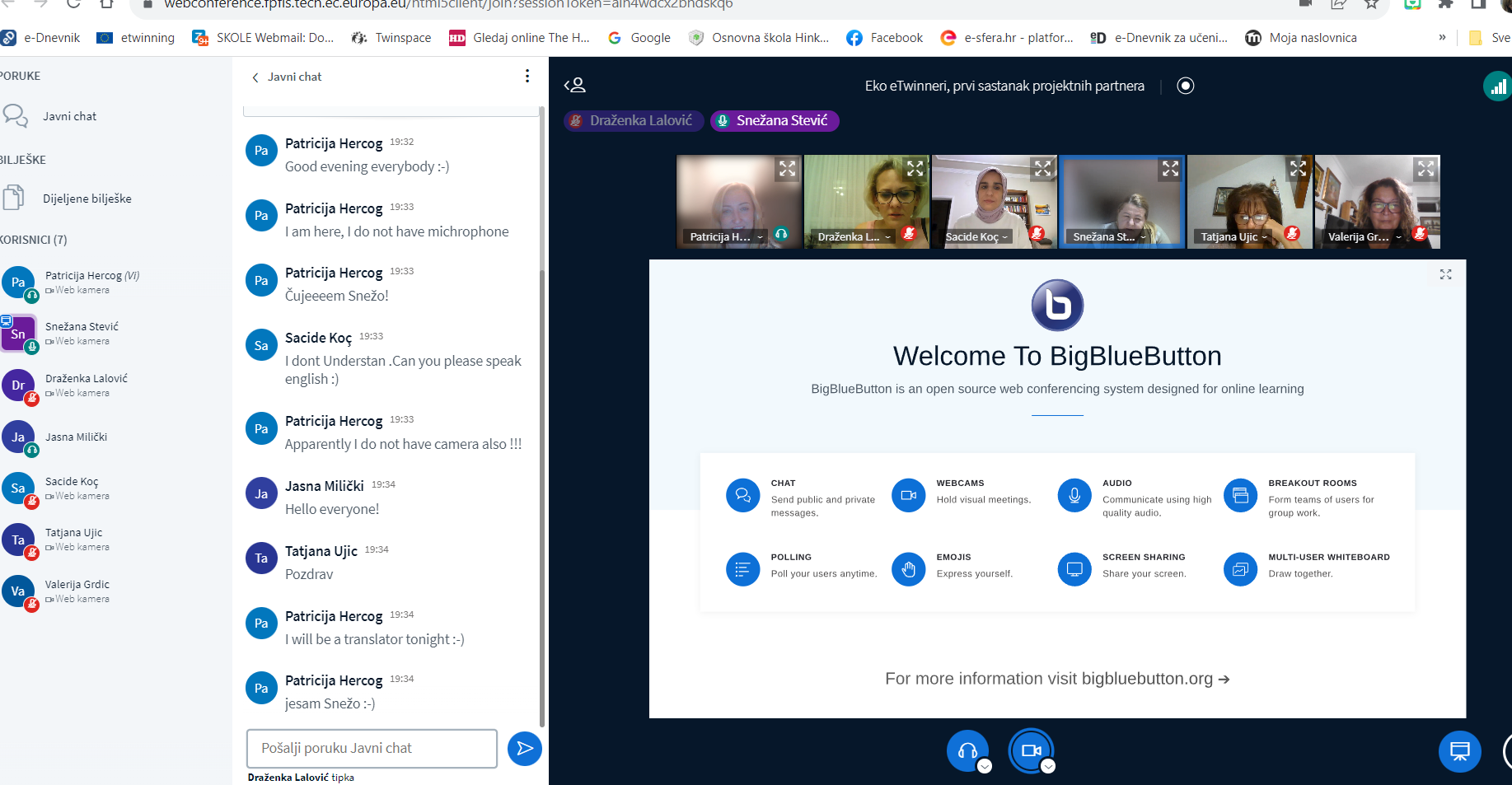The height and width of the screenshot is (785, 1512).
Task: Fullscreen Sacide Koç's webcam tile
Action: point(1043,169)
